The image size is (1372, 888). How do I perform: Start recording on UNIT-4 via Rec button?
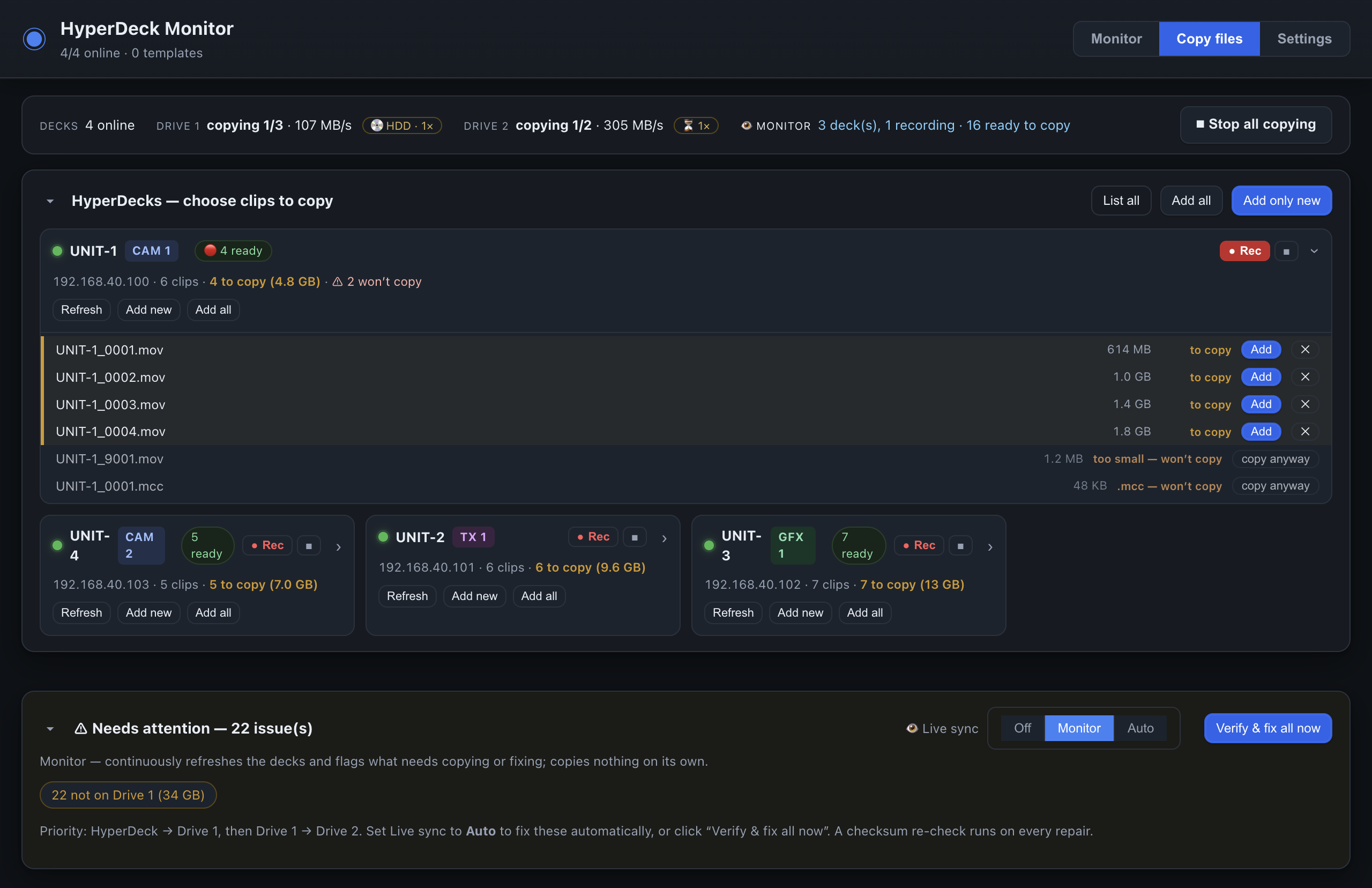tap(267, 545)
